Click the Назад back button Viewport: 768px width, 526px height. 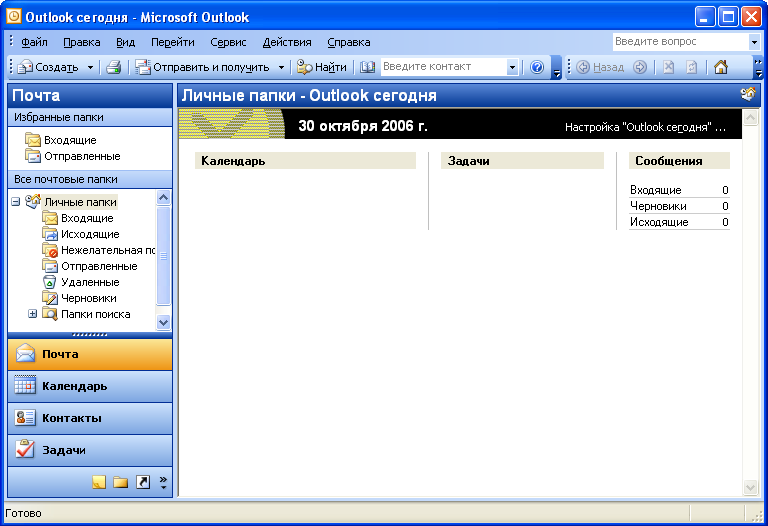600,67
